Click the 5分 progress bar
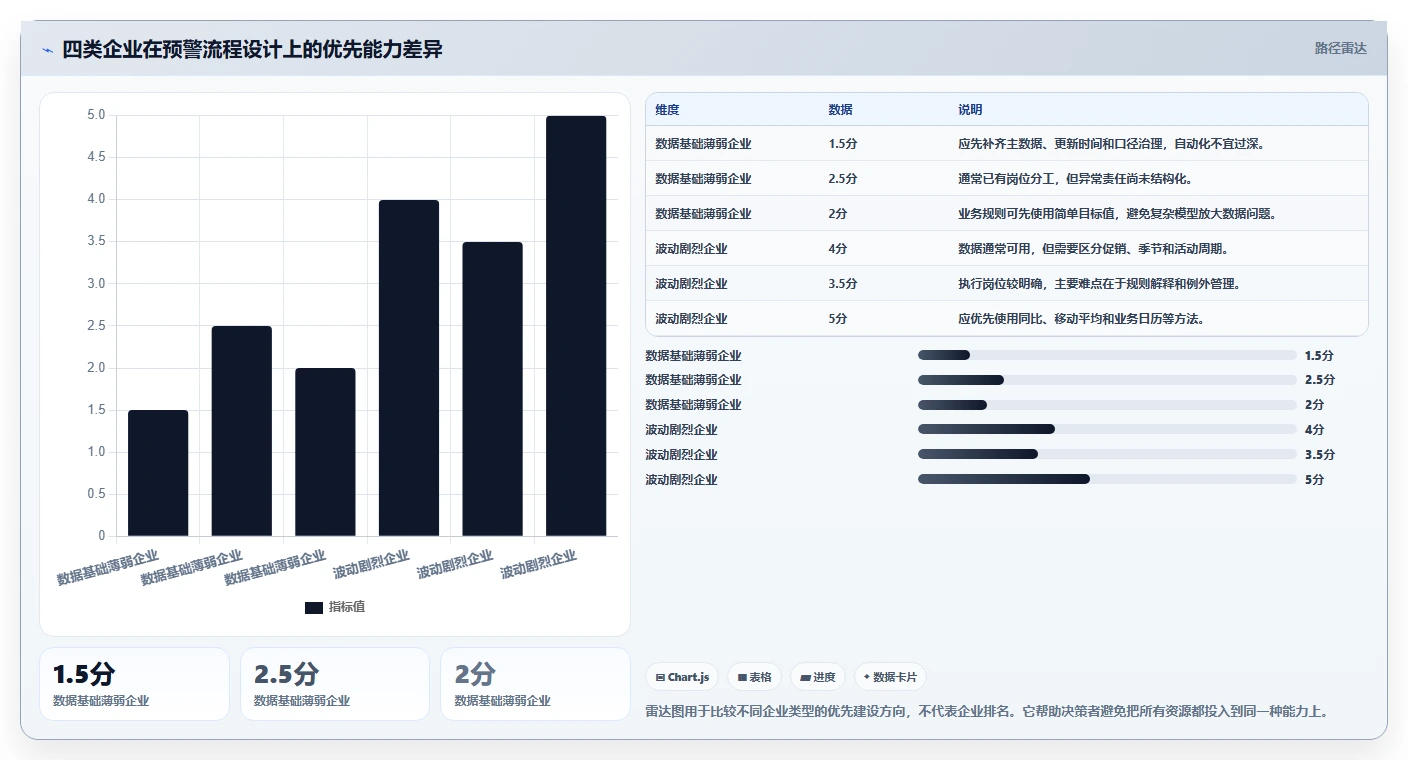Screen dimensions: 1408x760 pyautogui.click(x=1107, y=480)
